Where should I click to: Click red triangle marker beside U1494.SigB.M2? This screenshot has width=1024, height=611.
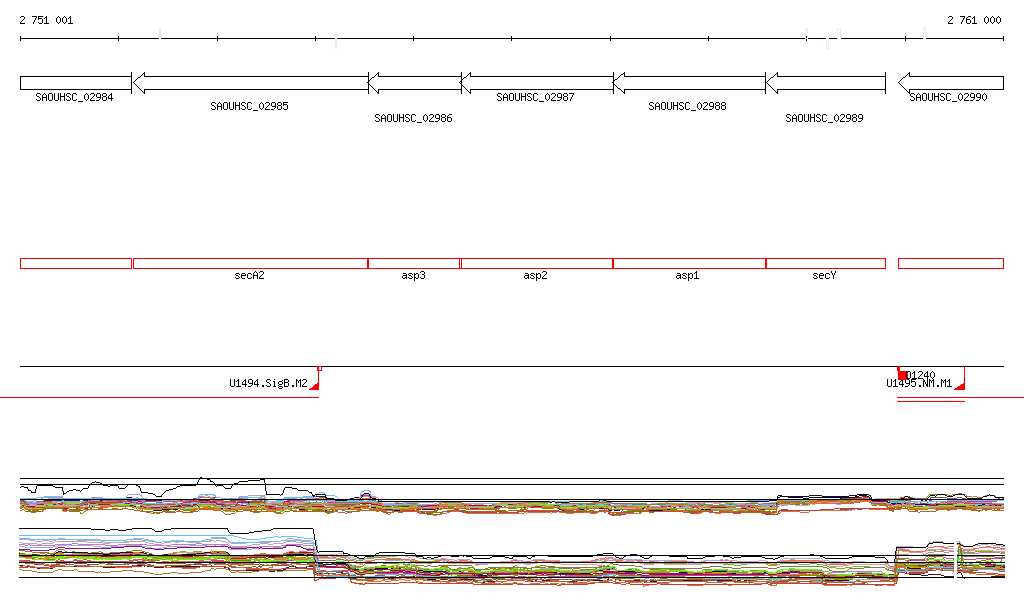315,384
